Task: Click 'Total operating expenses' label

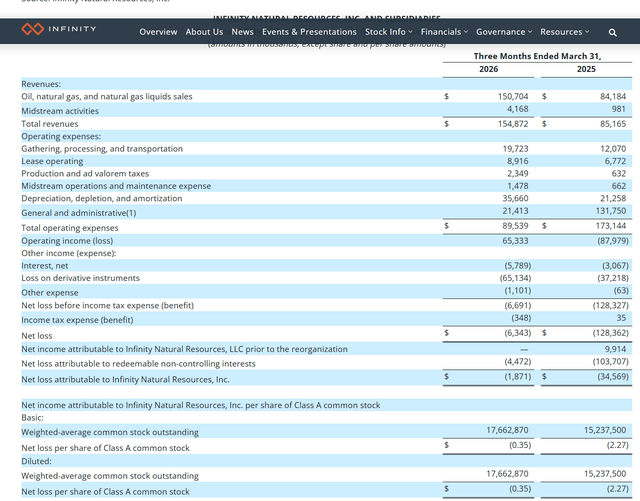Action: (x=70, y=228)
